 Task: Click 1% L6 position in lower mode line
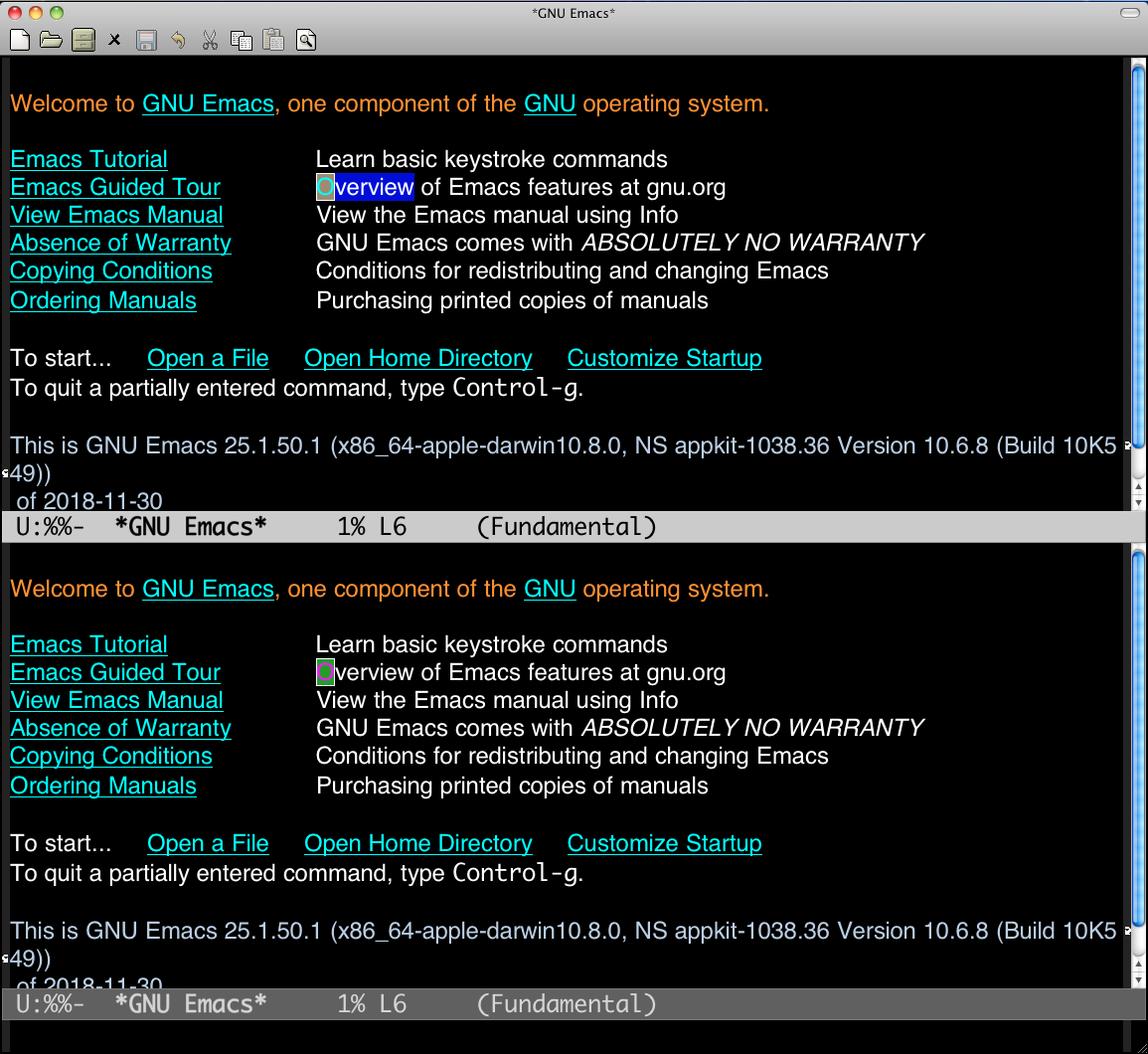(371, 1004)
